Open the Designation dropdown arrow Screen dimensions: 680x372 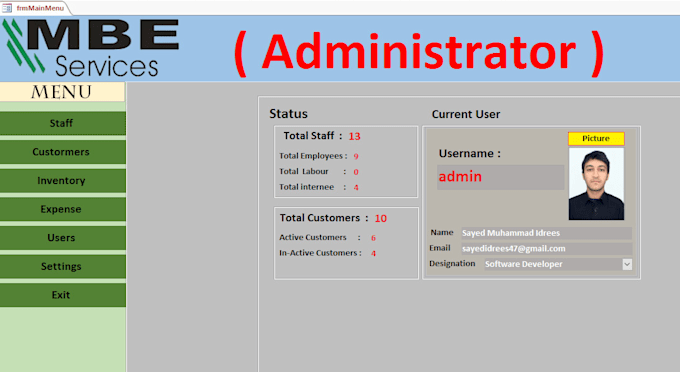pyautogui.click(x=627, y=264)
